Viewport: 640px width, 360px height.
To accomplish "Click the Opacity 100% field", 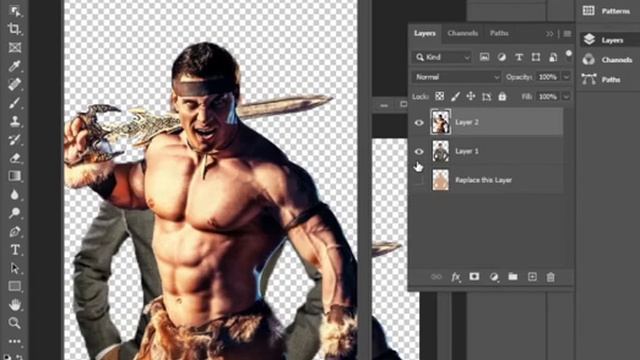I will point(548,77).
